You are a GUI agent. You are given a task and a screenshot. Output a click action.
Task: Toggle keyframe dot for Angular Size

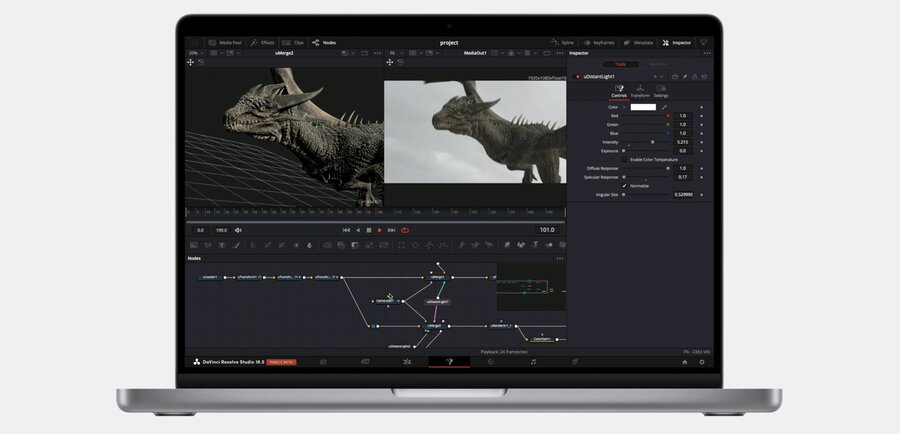[701, 195]
